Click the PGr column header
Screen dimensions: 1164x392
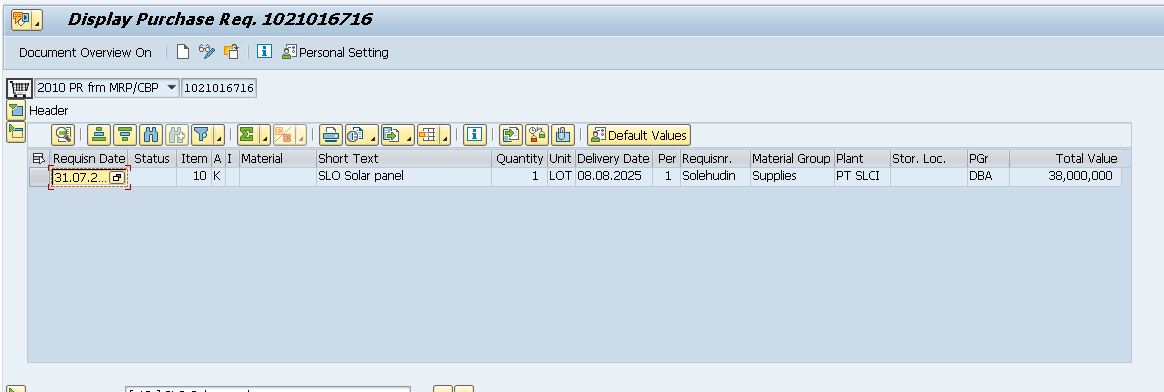tap(987, 158)
